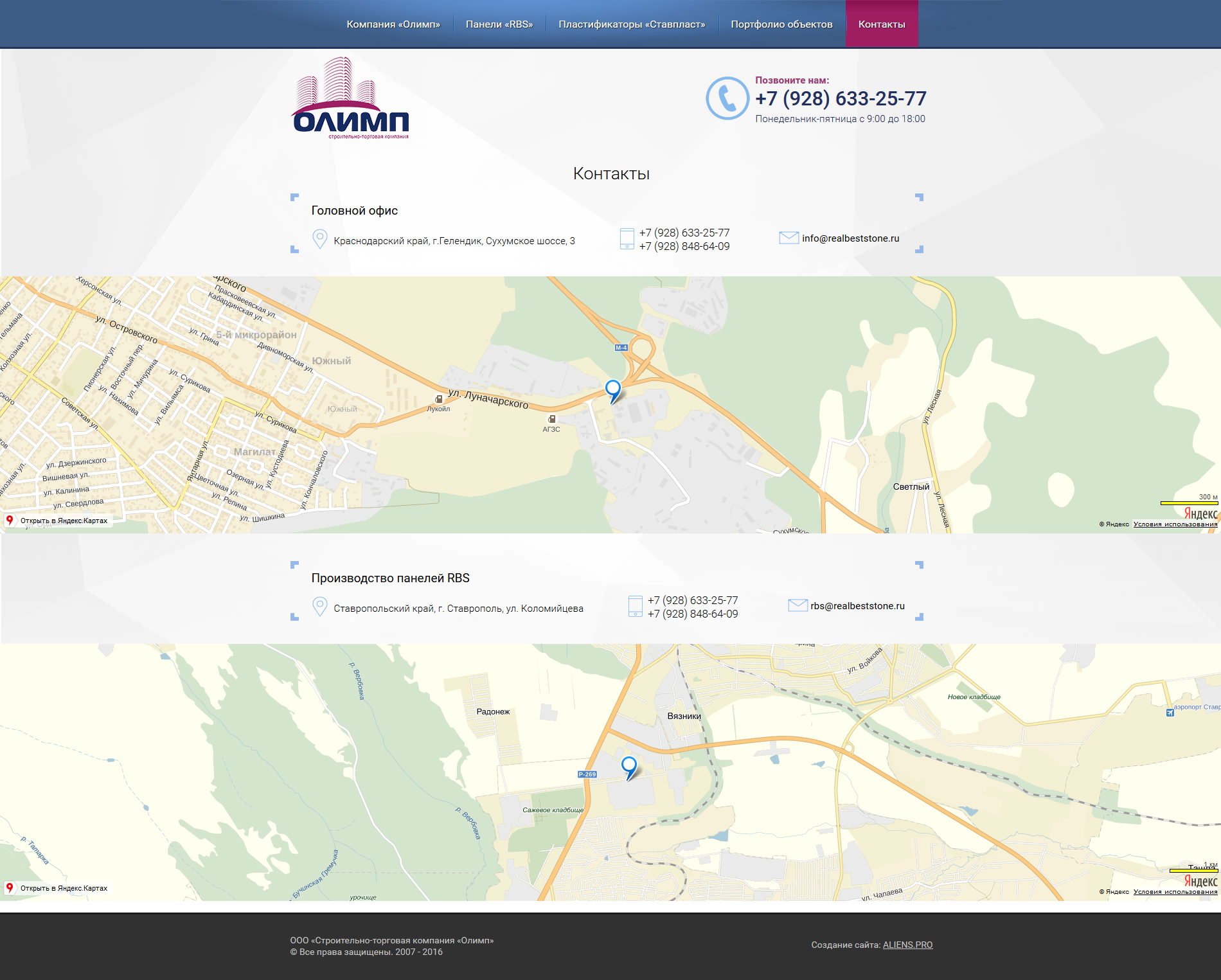This screenshot has height=980, width=1221.
Task: Click the Магилат district label on map
Action: (254, 452)
